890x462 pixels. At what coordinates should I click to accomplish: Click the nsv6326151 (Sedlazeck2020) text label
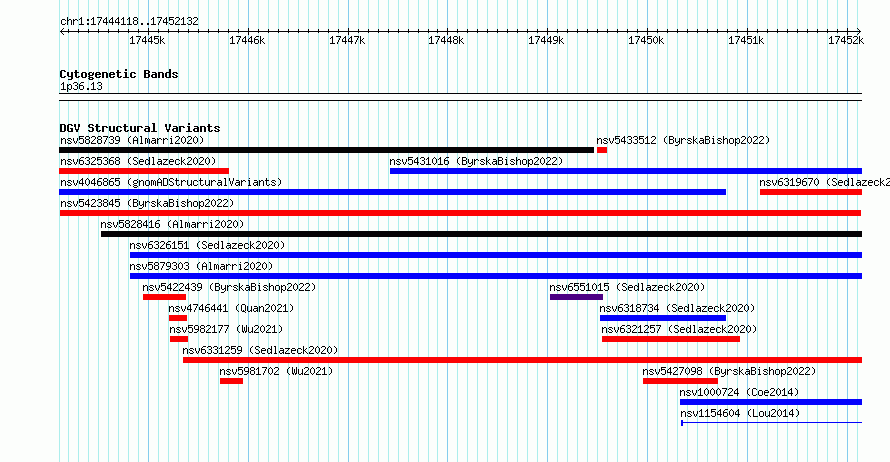(x=207, y=245)
